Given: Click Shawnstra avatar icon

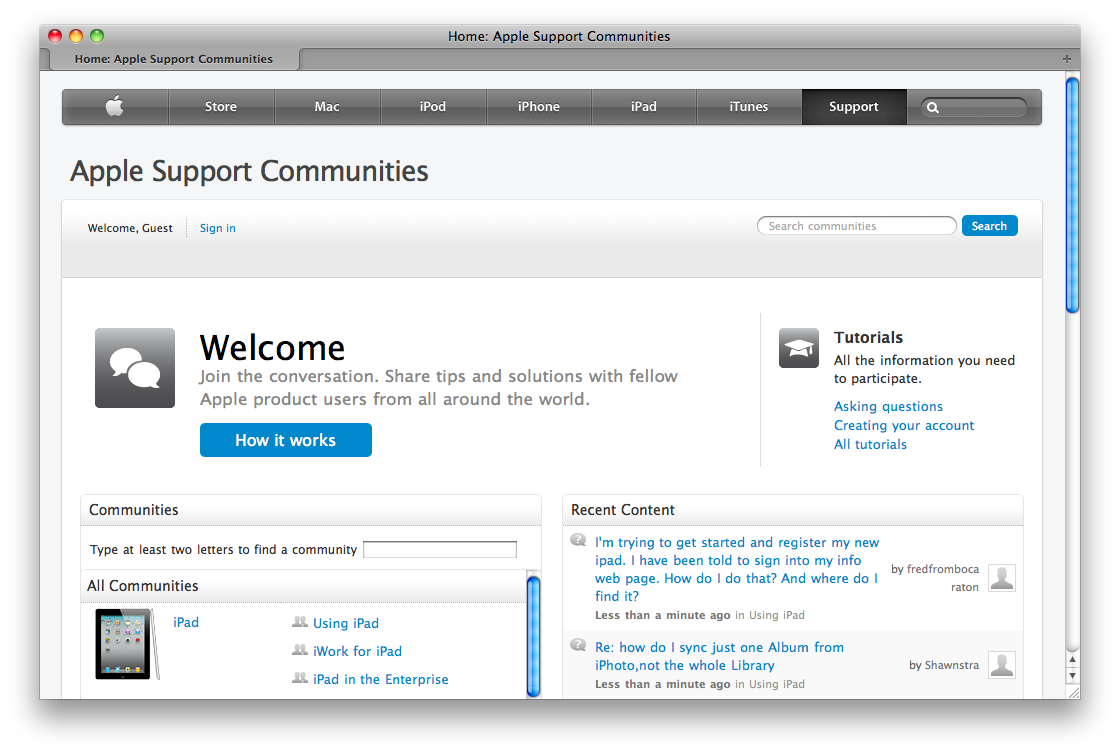Looking at the screenshot, I should pyautogui.click(x=1002, y=665).
